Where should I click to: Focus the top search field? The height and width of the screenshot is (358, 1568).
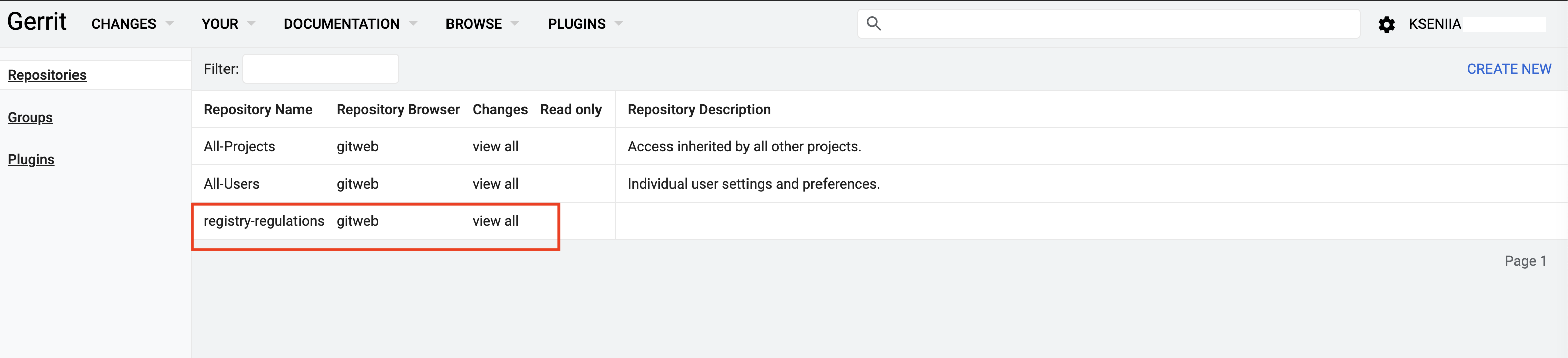1108,24
